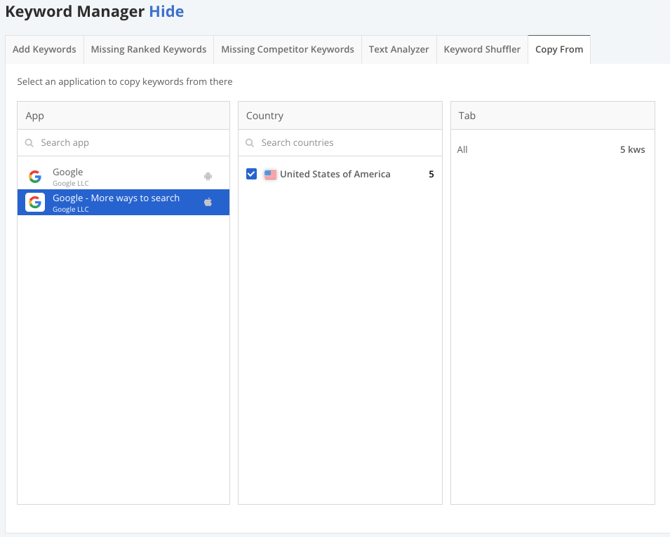This screenshot has width=670, height=537.
Task: Switch to the Add Keywords tab
Action: click(x=44, y=49)
